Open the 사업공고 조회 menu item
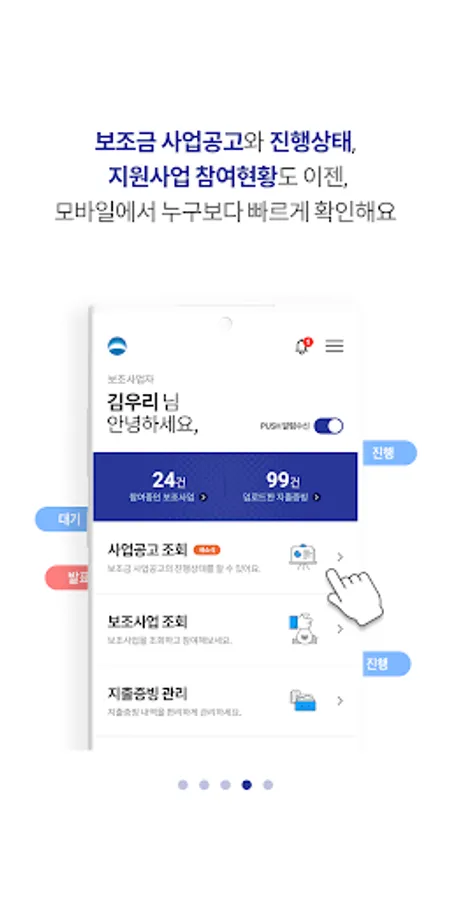This screenshot has height=900, width=450. (225, 557)
